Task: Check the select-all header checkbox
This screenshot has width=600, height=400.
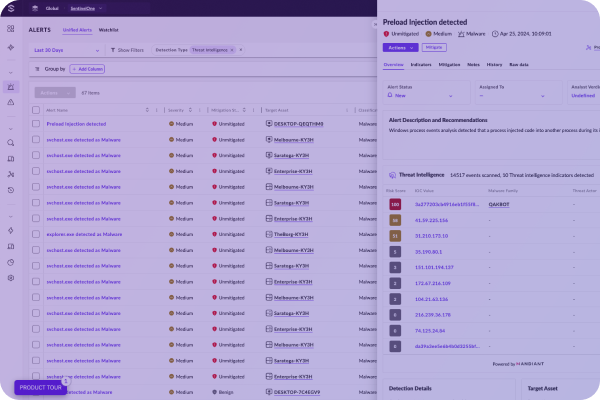Action: (37, 110)
